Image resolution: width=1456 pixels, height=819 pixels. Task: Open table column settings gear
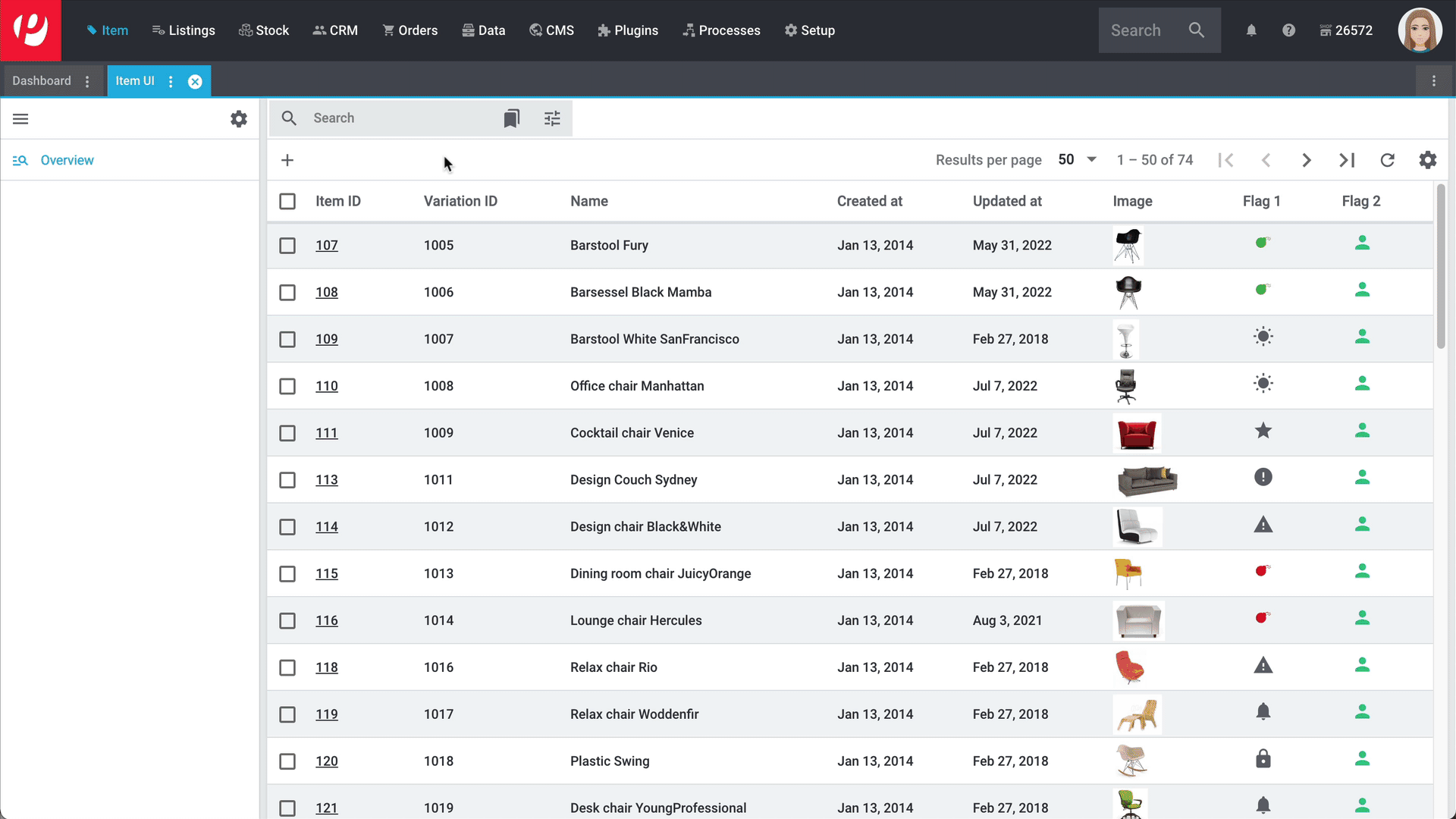pyautogui.click(x=1427, y=160)
